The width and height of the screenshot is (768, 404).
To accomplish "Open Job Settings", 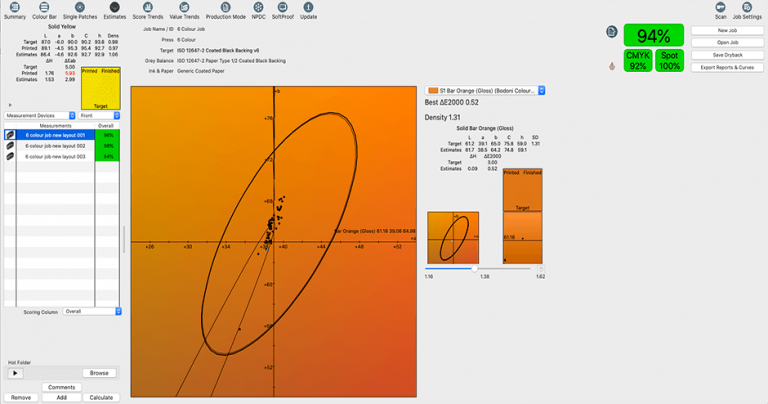I will pyautogui.click(x=746, y=10).
